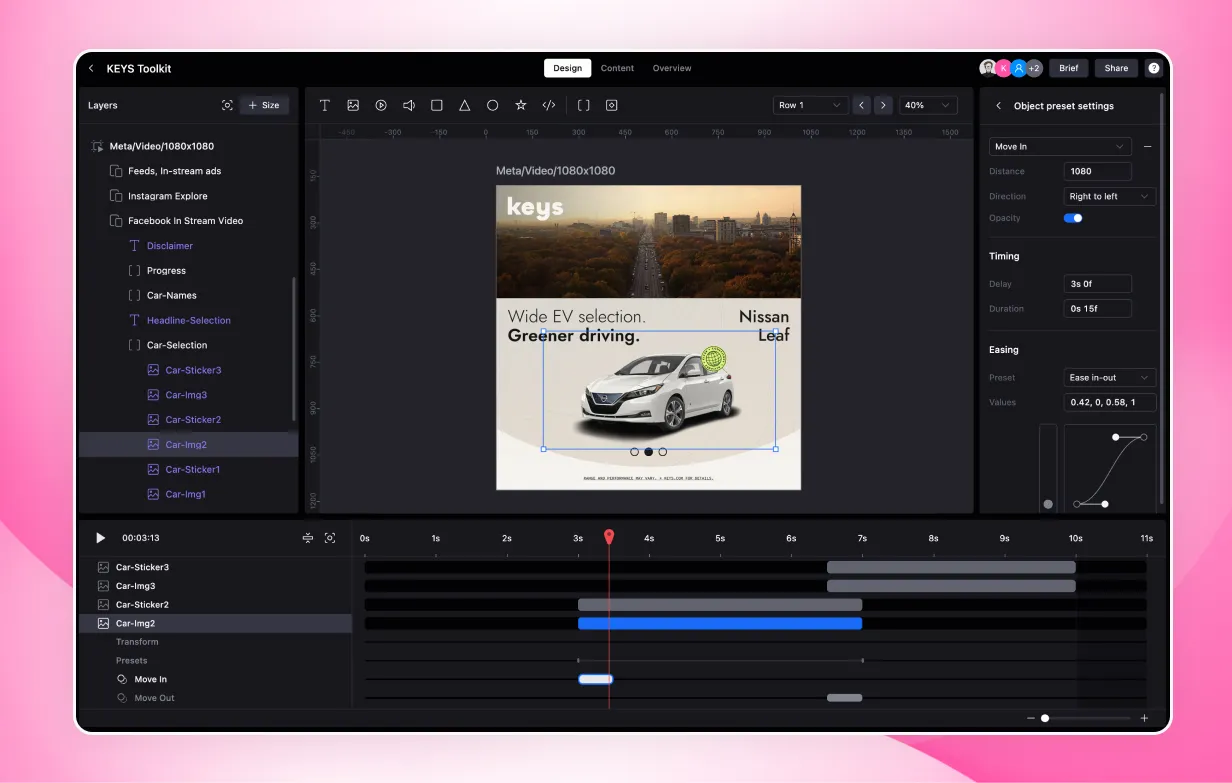This screenshot has height=783, width=1232.
Task: Click the Share button
Action: (1117, 68)
